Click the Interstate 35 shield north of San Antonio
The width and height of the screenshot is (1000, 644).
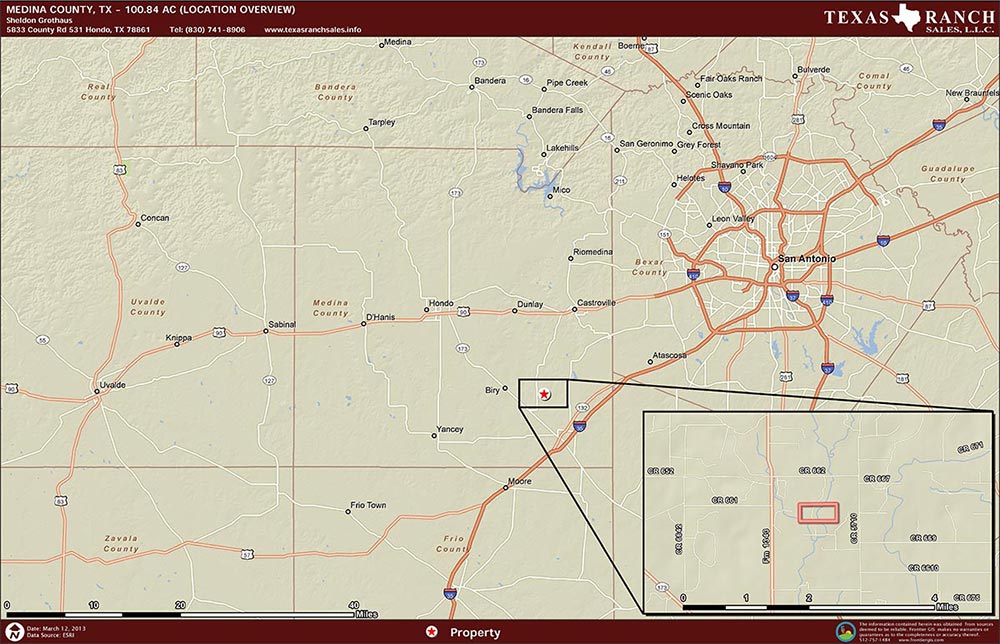[x=938, y=126]
